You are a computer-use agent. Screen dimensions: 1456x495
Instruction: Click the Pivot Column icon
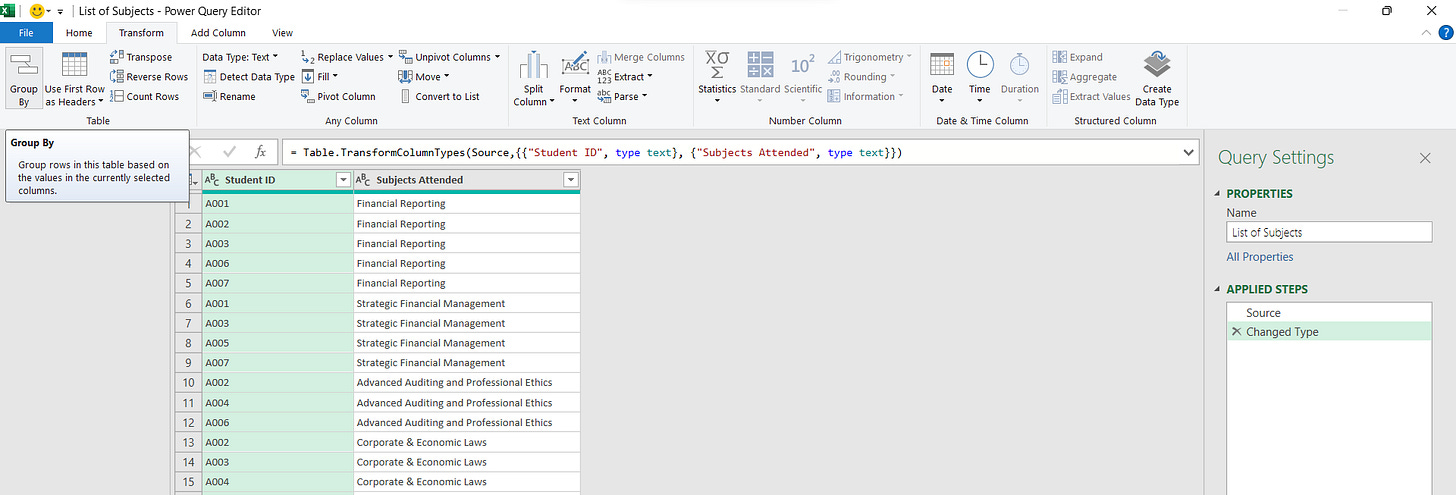308,96
